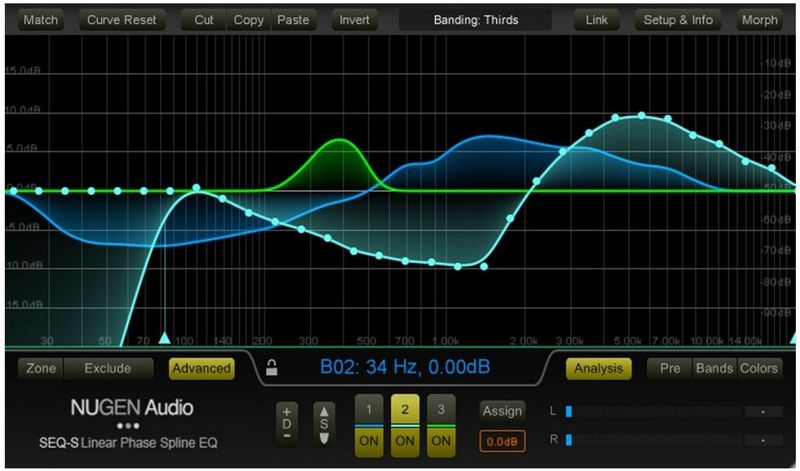Viewport: 800px width, 471px height.
Task: Toggle ON button under curve 3
Action: coord(441,441)
